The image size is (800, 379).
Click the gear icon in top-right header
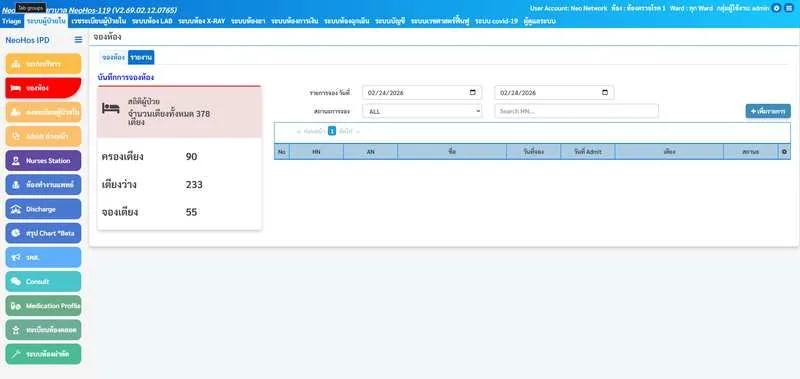click(x=777, y=8)
